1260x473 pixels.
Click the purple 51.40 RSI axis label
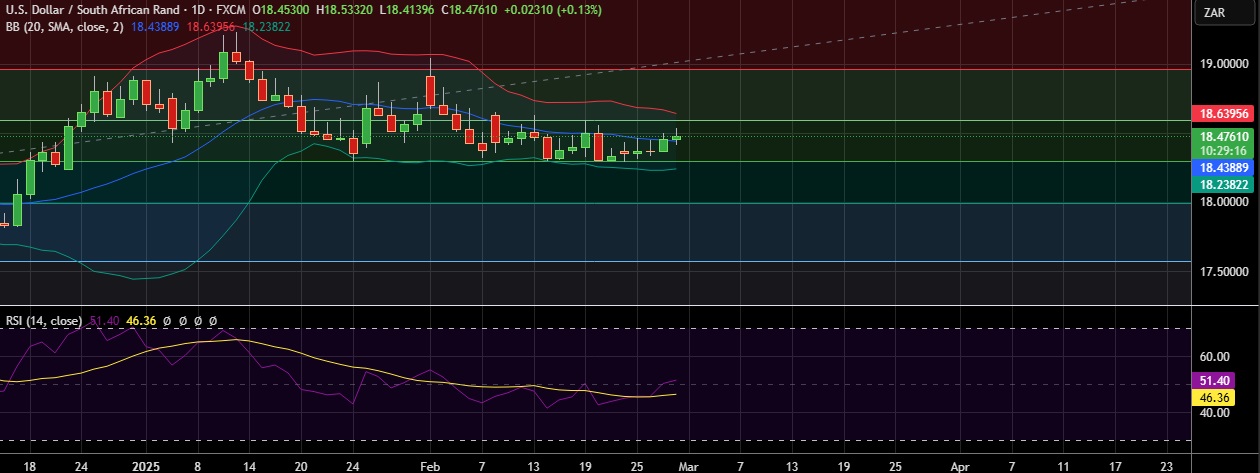1214,381
